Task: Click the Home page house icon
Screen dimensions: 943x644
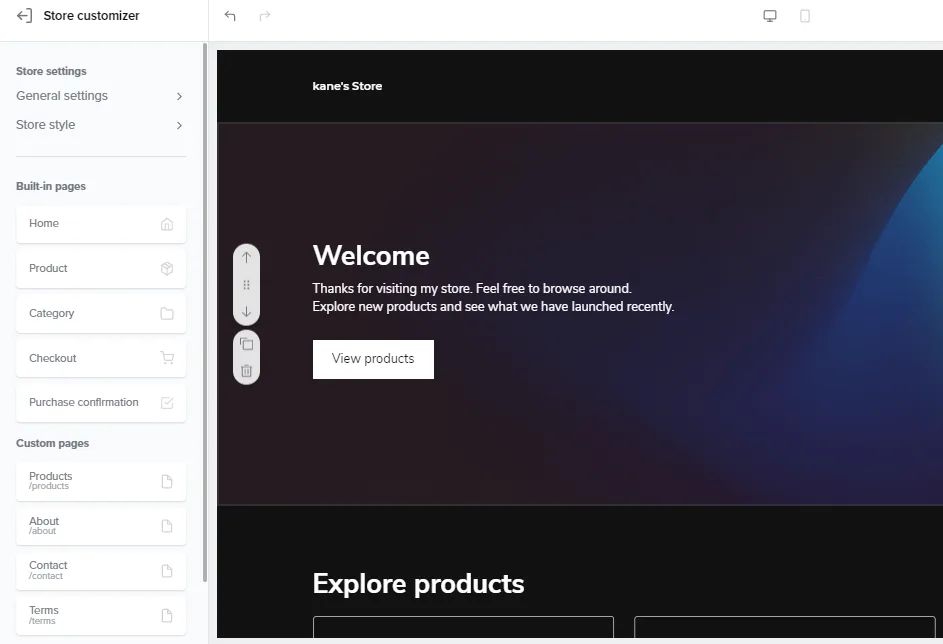Action: point(167,224)
